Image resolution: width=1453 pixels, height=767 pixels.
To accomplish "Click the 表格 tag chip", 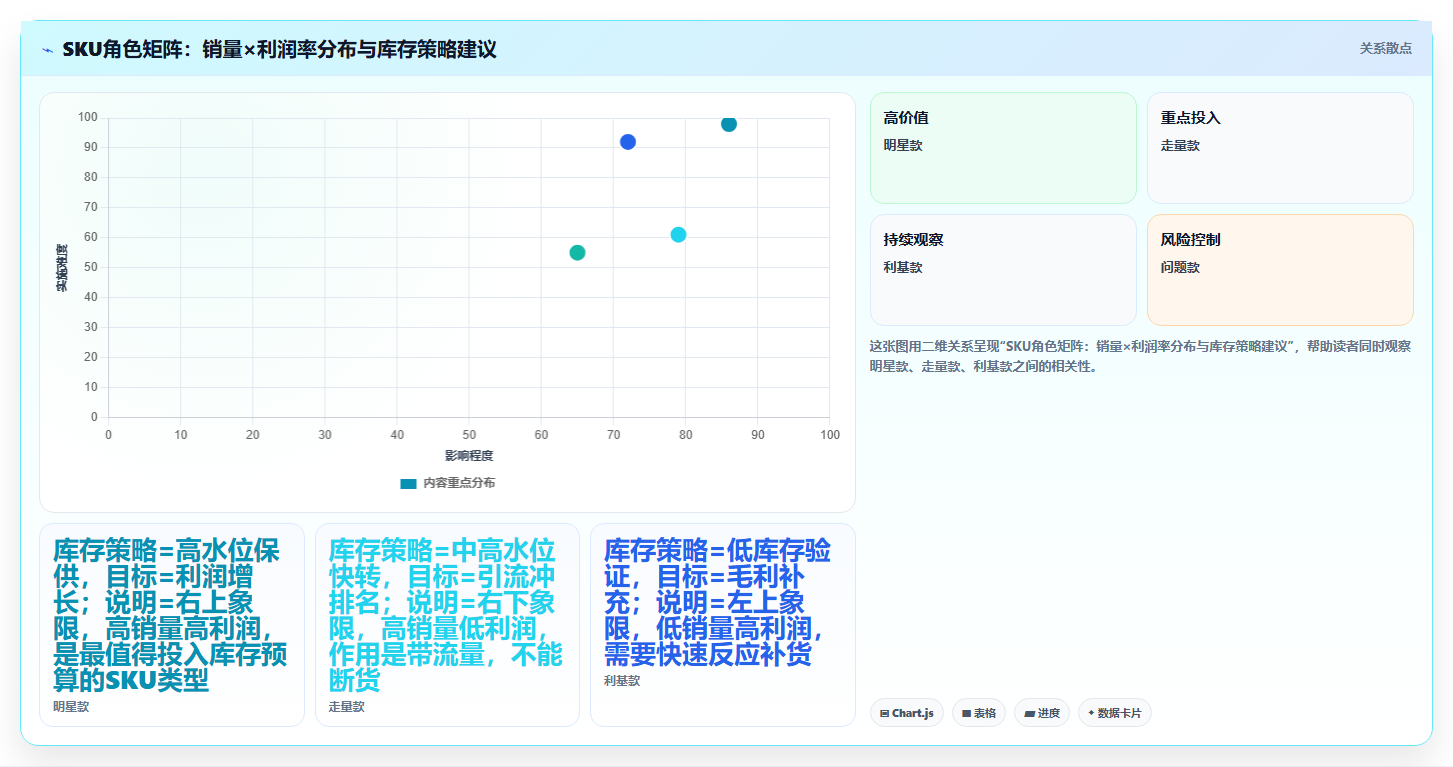I will (979, 713).
